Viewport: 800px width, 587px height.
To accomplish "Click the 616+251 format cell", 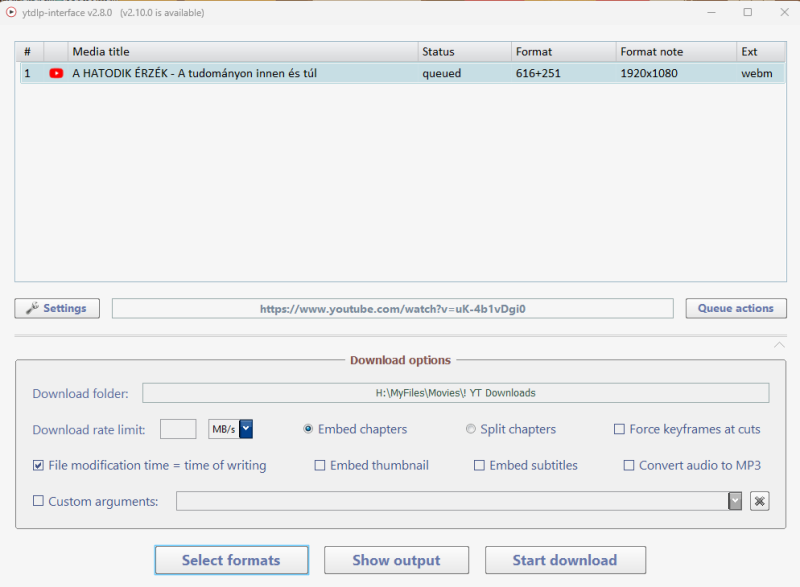I will tap(538, 73).
